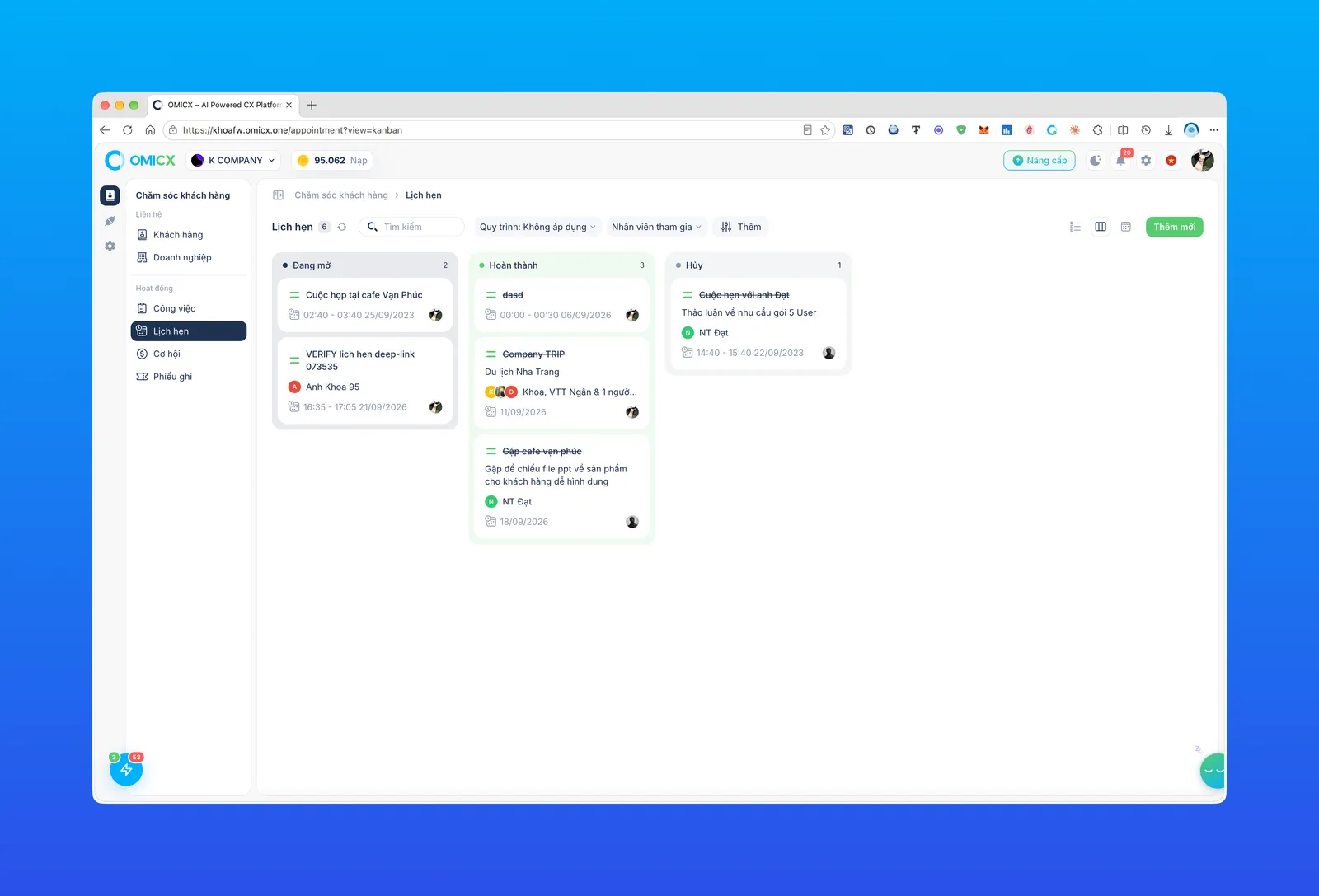1319x896 pixels.
Task: Open the Company TRIP card
Action: [562, 383]
